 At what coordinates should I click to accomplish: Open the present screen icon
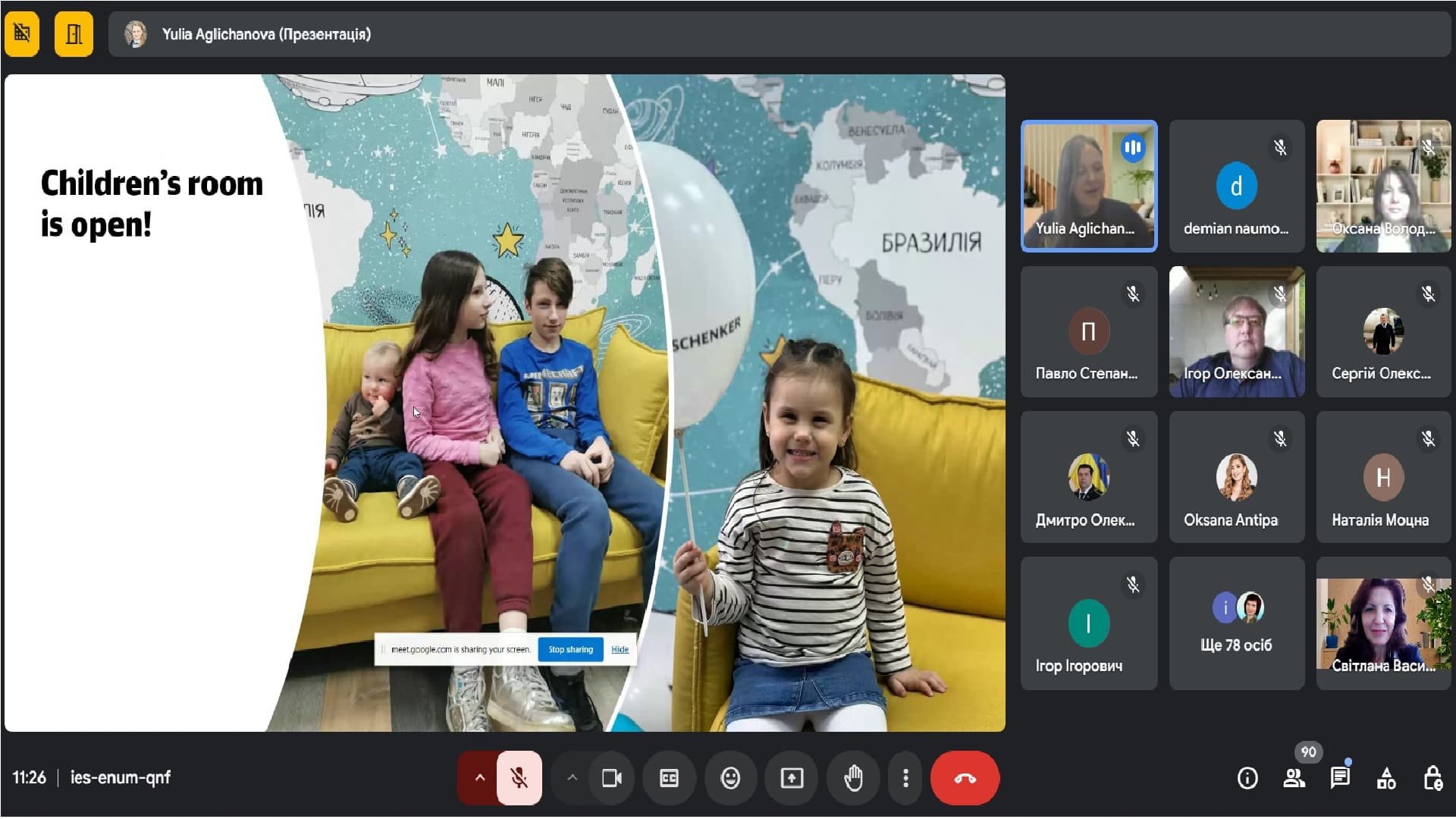[x=792, y=778]
